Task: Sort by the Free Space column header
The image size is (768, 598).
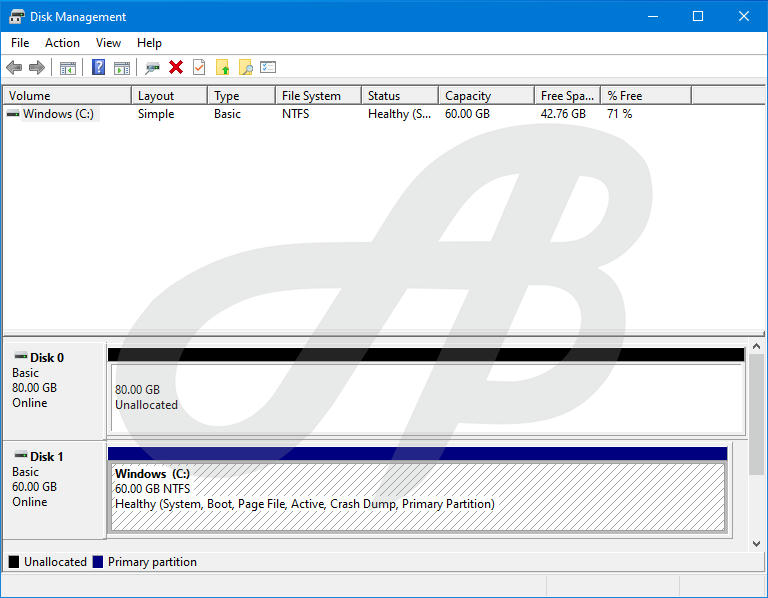Action: coord(568,96)
